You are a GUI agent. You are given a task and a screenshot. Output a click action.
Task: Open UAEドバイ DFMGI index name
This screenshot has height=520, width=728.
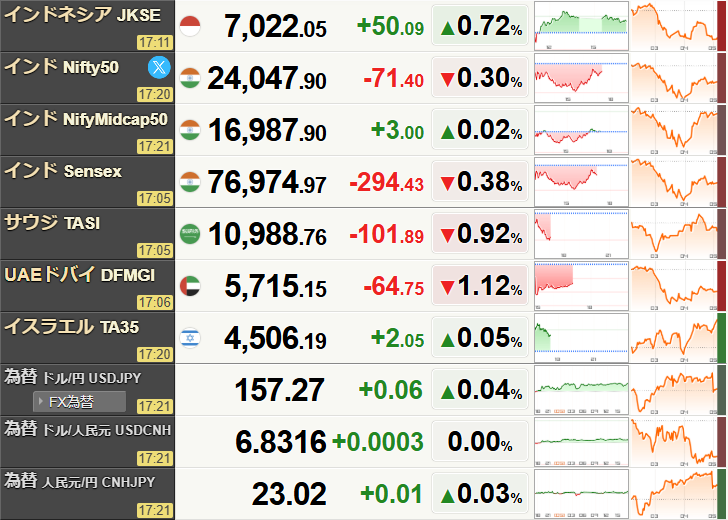pos(79,275)
